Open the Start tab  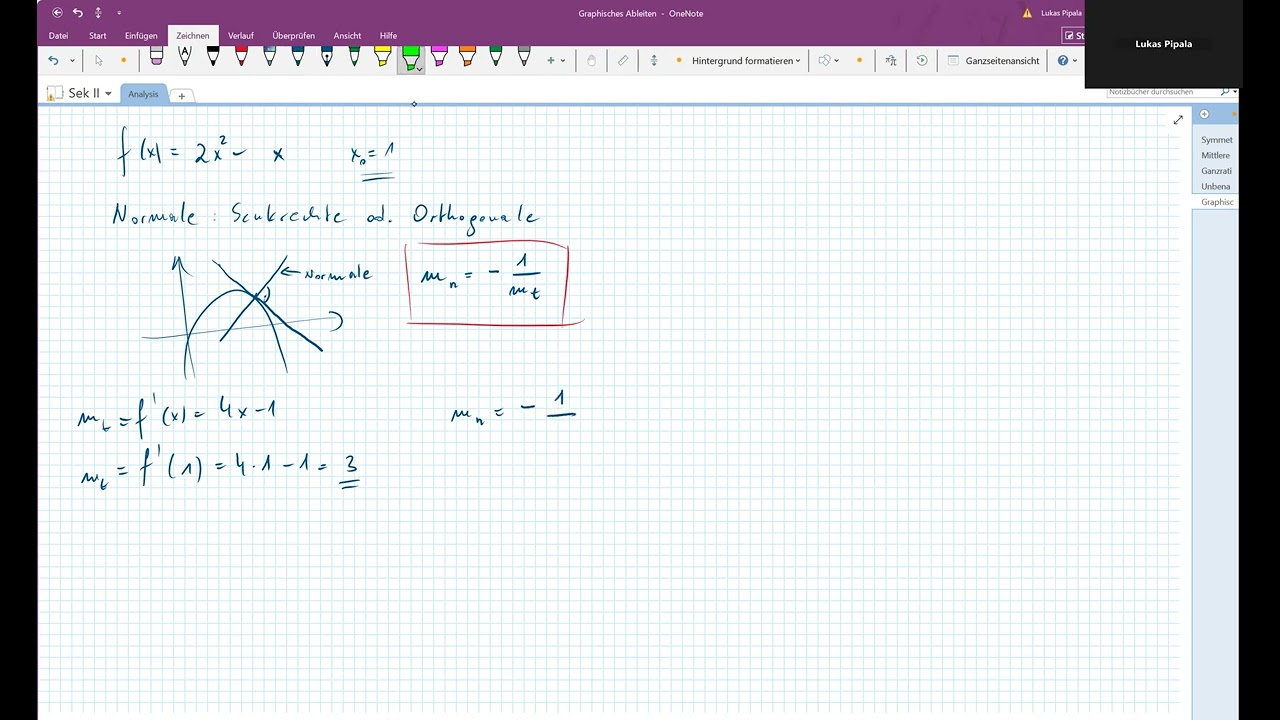tap(98, 36)
